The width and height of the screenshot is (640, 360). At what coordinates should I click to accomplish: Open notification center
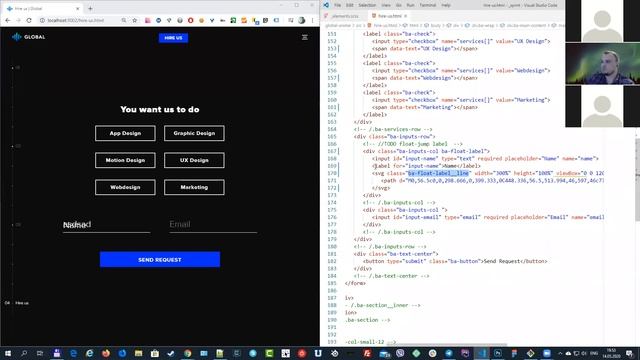(630, 353)
